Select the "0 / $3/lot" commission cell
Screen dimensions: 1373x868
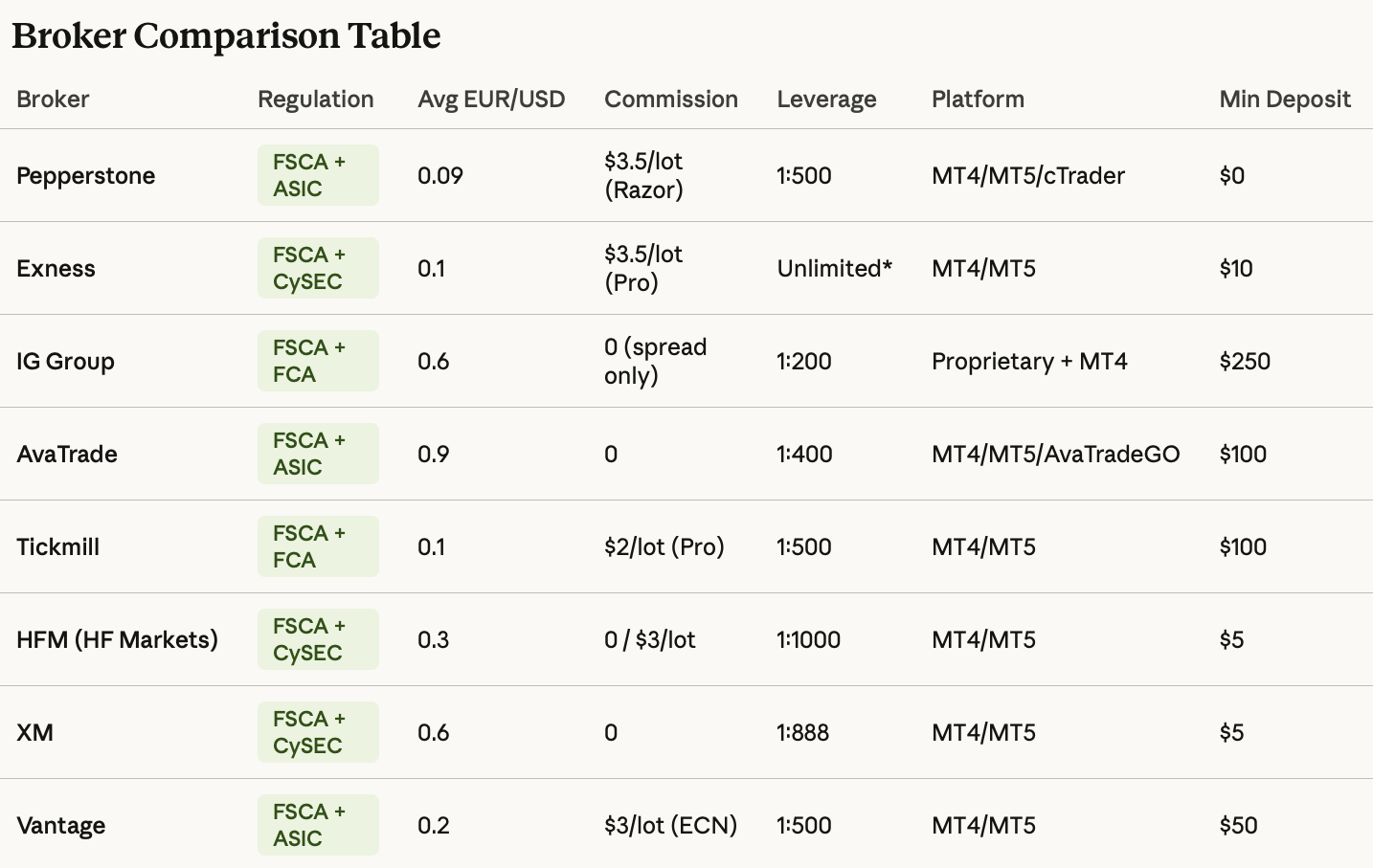(650, 640)
